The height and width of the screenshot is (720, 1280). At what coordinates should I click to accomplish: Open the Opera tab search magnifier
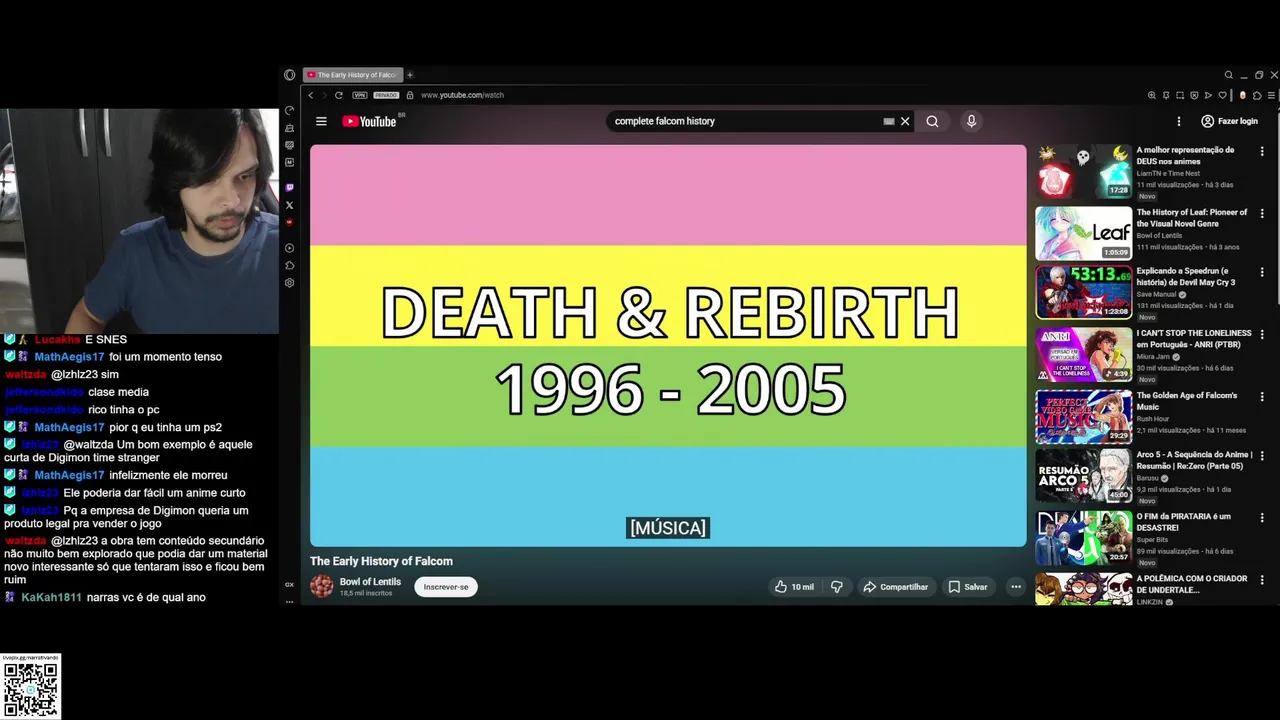click(1229, 75)
